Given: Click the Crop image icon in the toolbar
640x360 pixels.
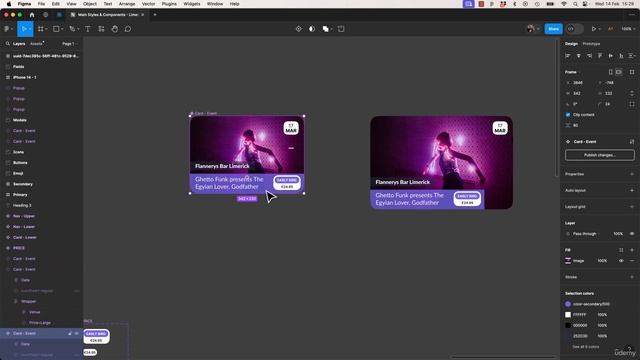Looking at the screenshot, I should 341,29.
